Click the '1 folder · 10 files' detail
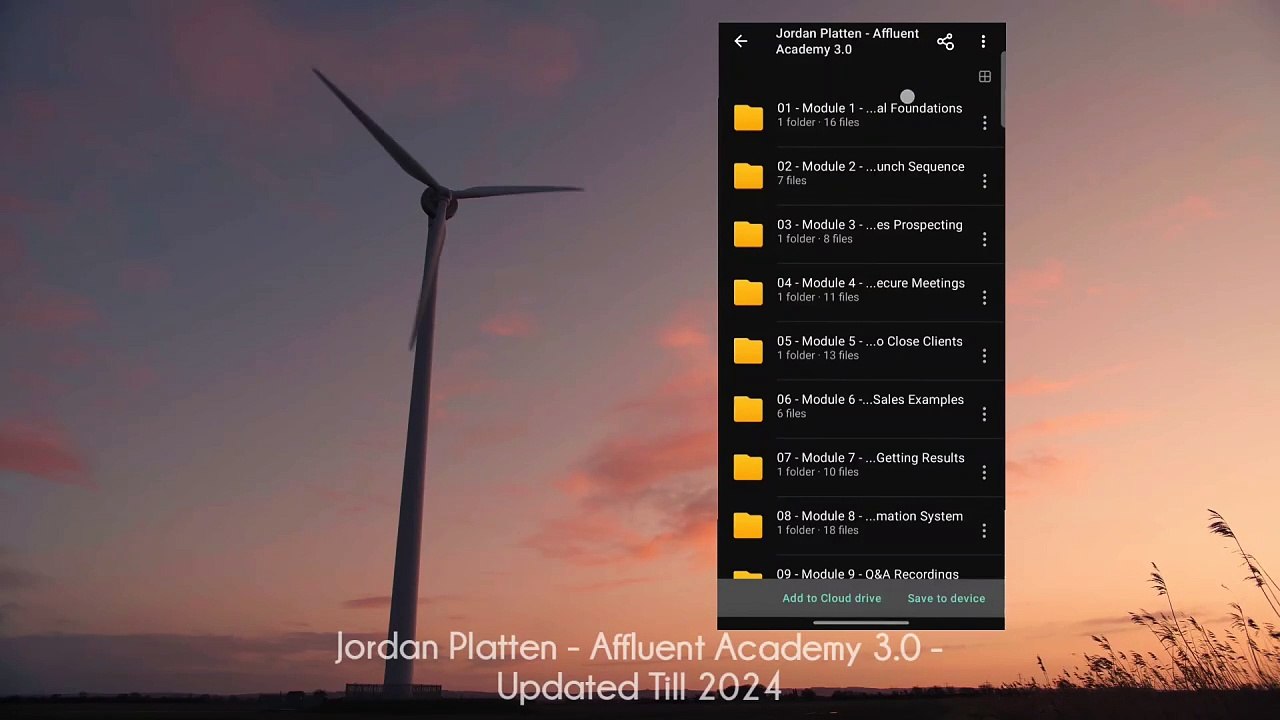Screen dimensions: 1280x720 818,472
